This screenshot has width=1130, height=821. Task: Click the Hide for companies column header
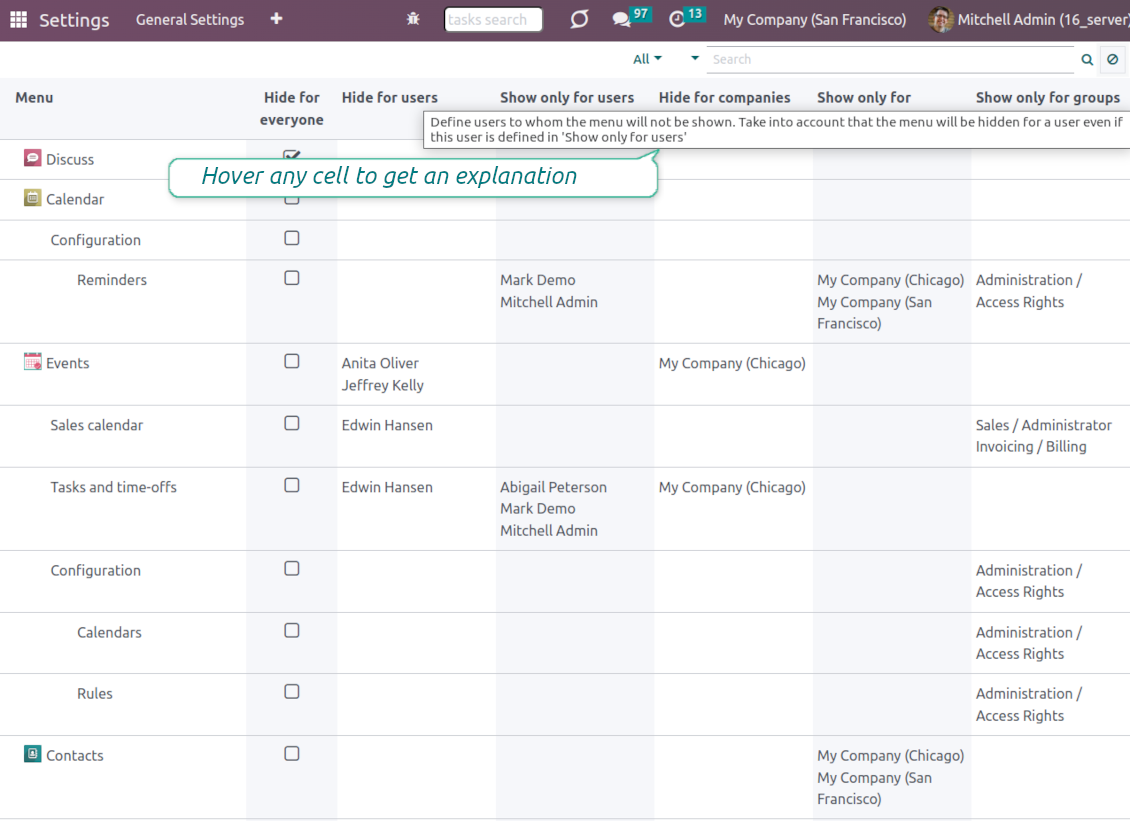pyautogui.click(x=724, y=97)
